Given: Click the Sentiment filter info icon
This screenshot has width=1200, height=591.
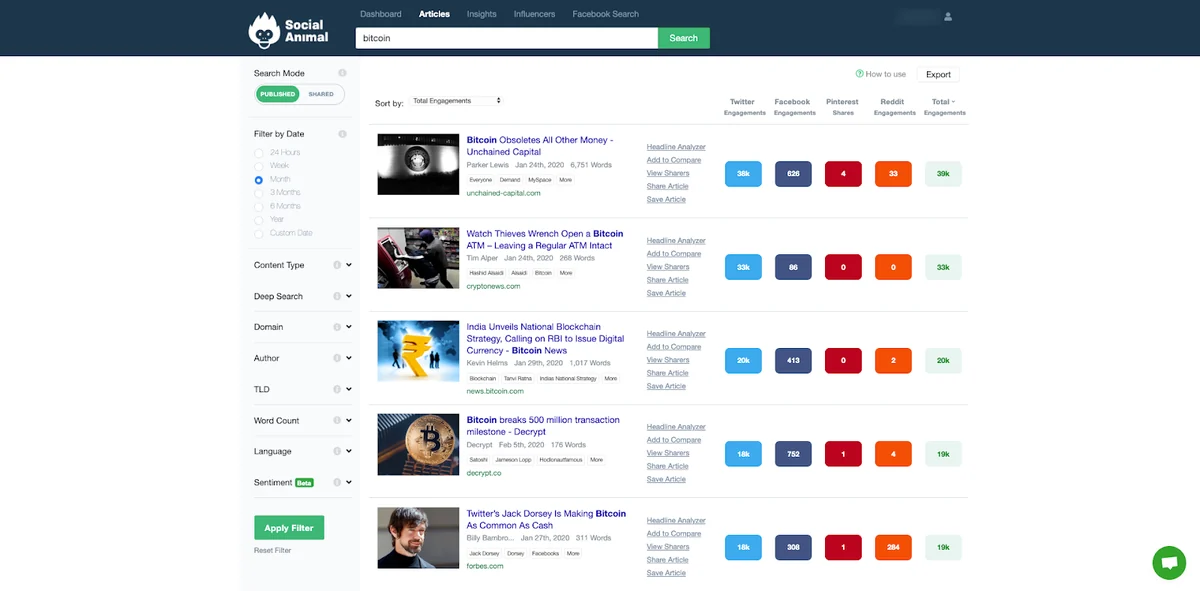Looking at the screenshot, I should click(x=337, y=482).
